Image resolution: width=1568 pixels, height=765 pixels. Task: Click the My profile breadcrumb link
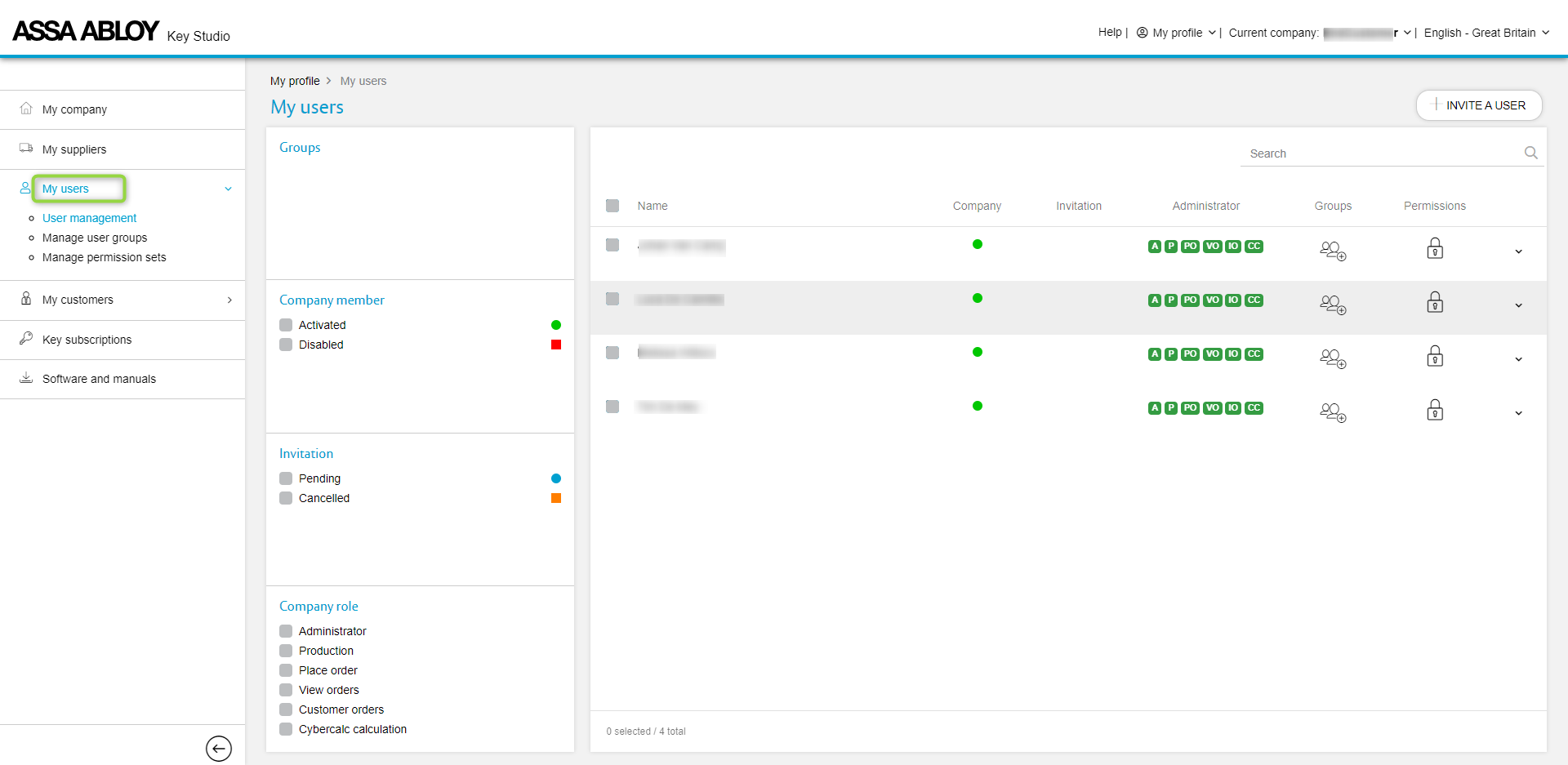[x=295, y=81]
